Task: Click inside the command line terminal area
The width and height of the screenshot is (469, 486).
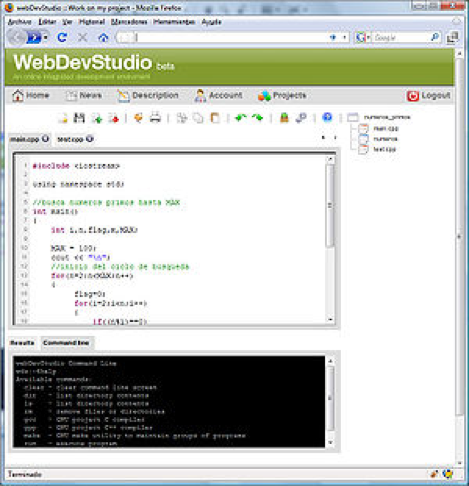Action: (x=169, y=402)
